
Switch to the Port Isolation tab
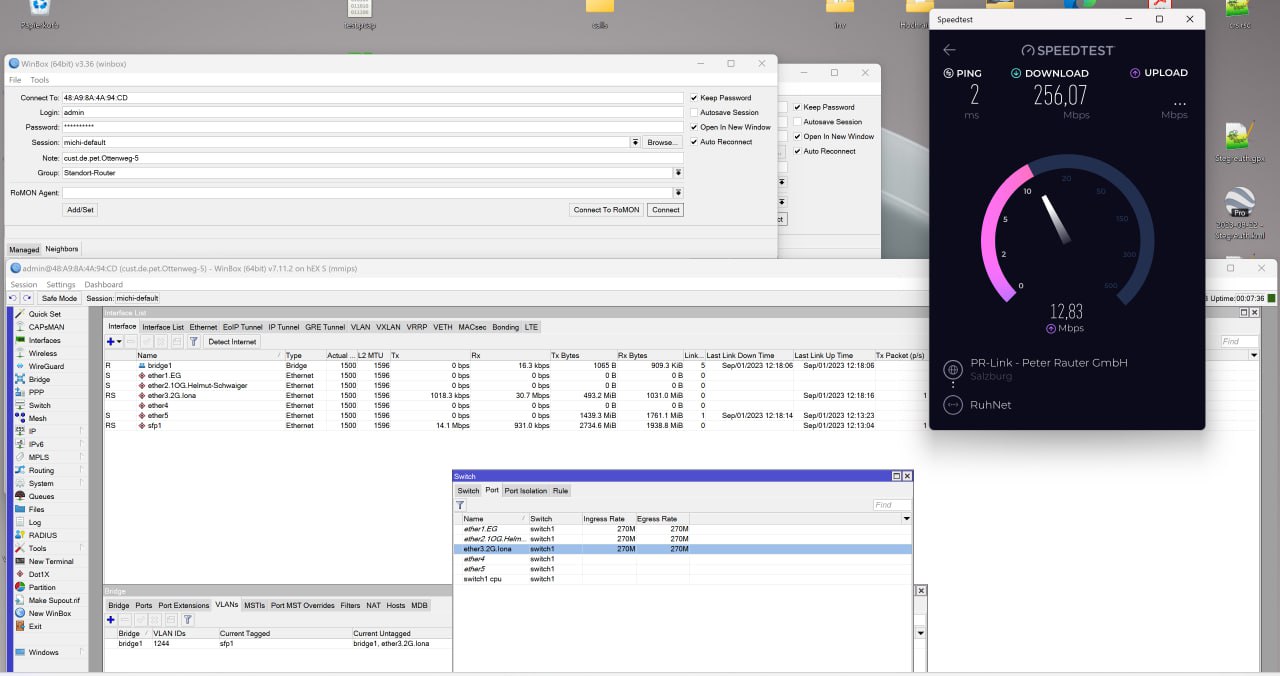tap(525, 491)
